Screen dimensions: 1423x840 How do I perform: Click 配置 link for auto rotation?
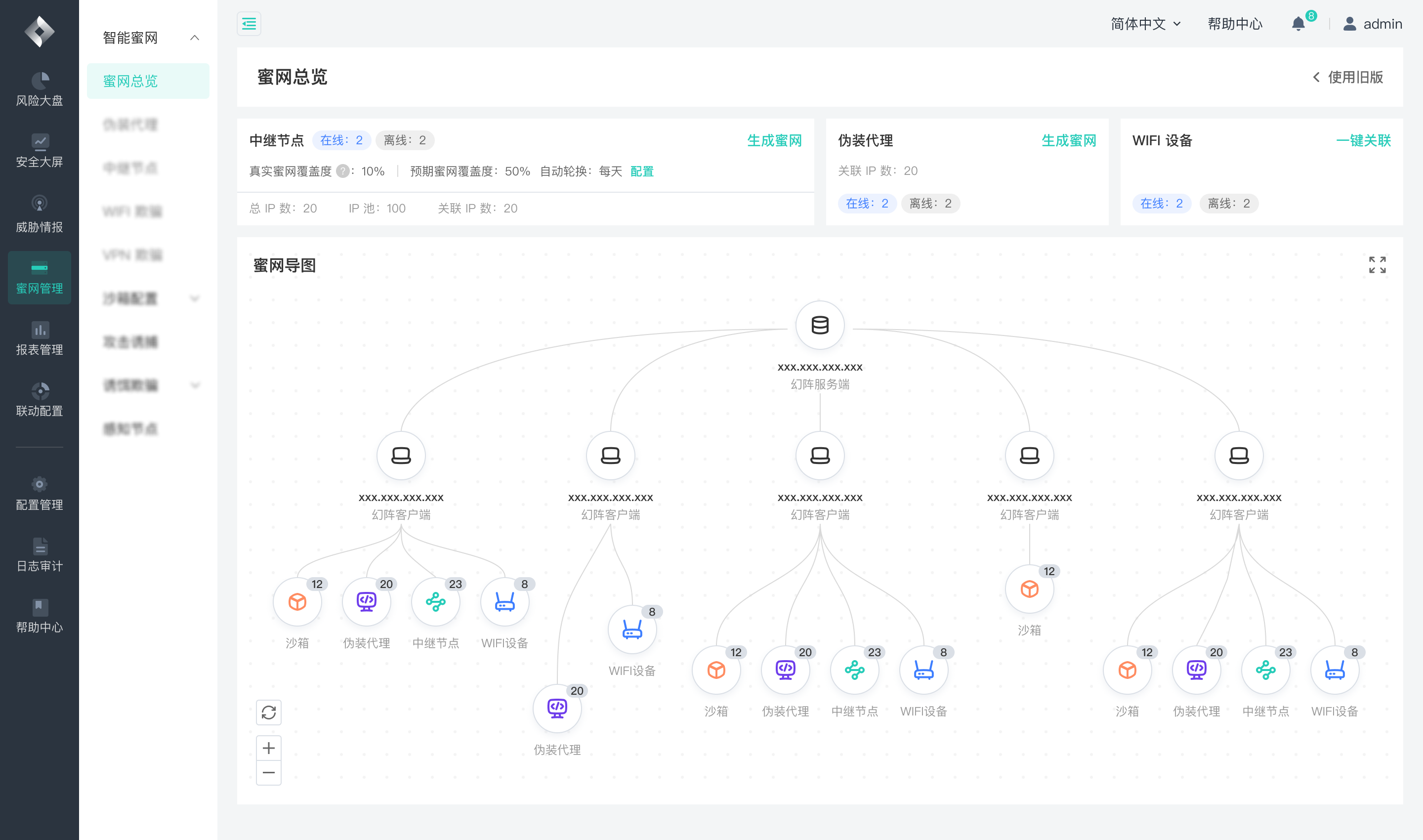coord(641,171)
